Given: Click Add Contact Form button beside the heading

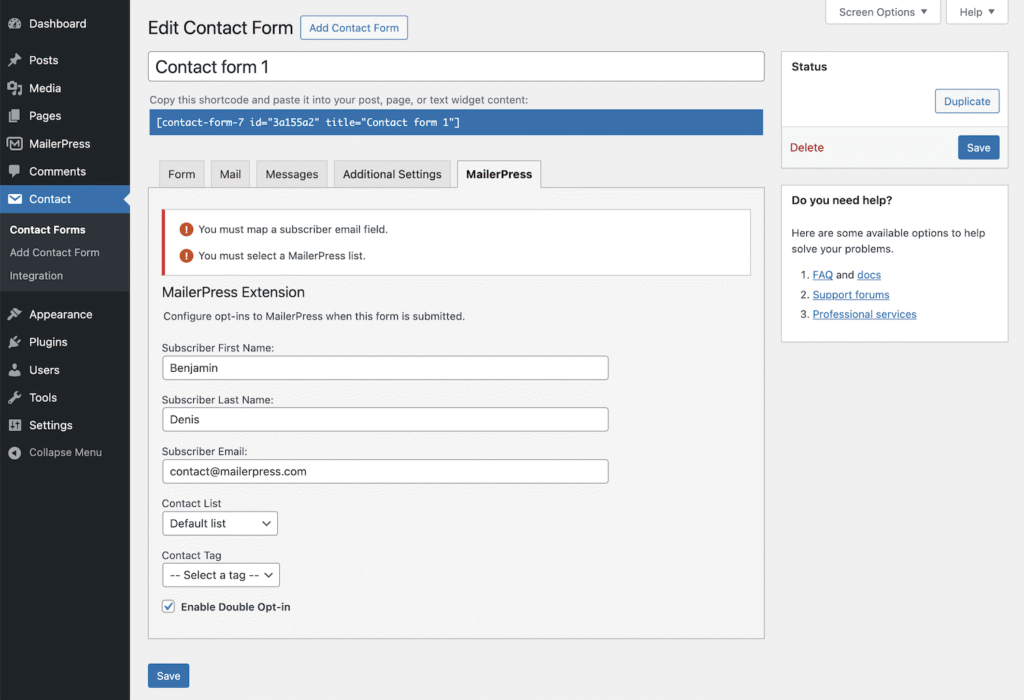Looking at the screenshot, I should [x=354, y=28].
